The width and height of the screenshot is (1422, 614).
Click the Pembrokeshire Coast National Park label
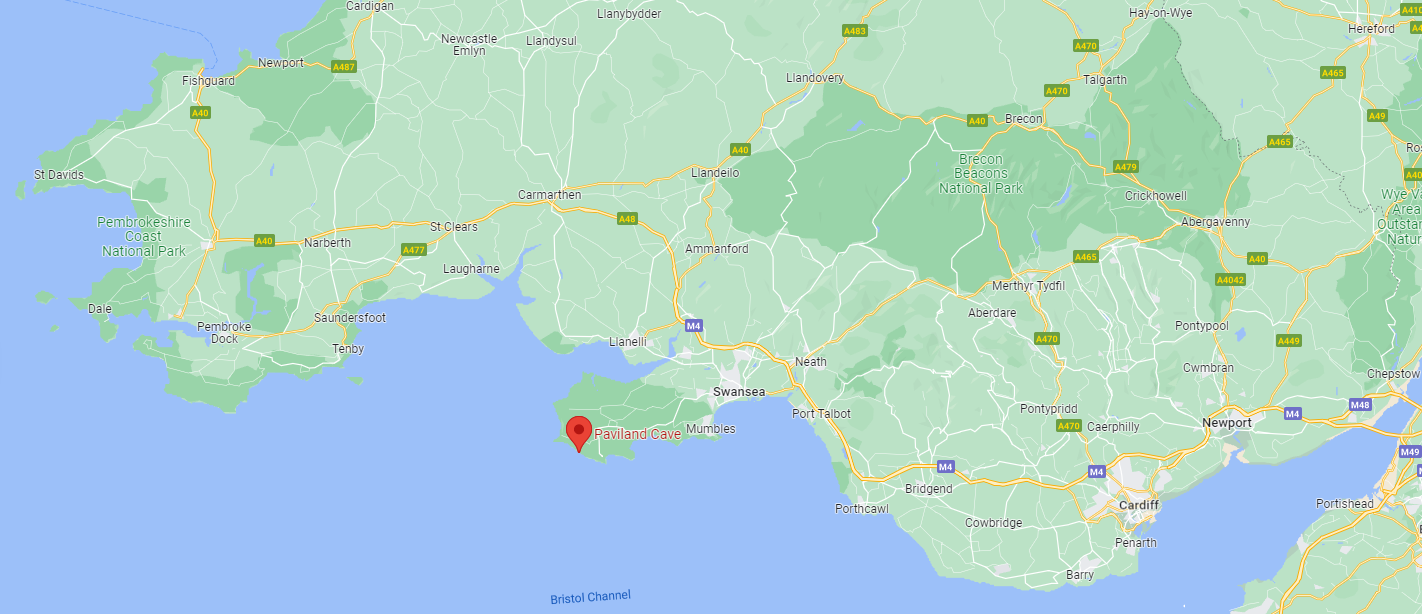[143, 236]
